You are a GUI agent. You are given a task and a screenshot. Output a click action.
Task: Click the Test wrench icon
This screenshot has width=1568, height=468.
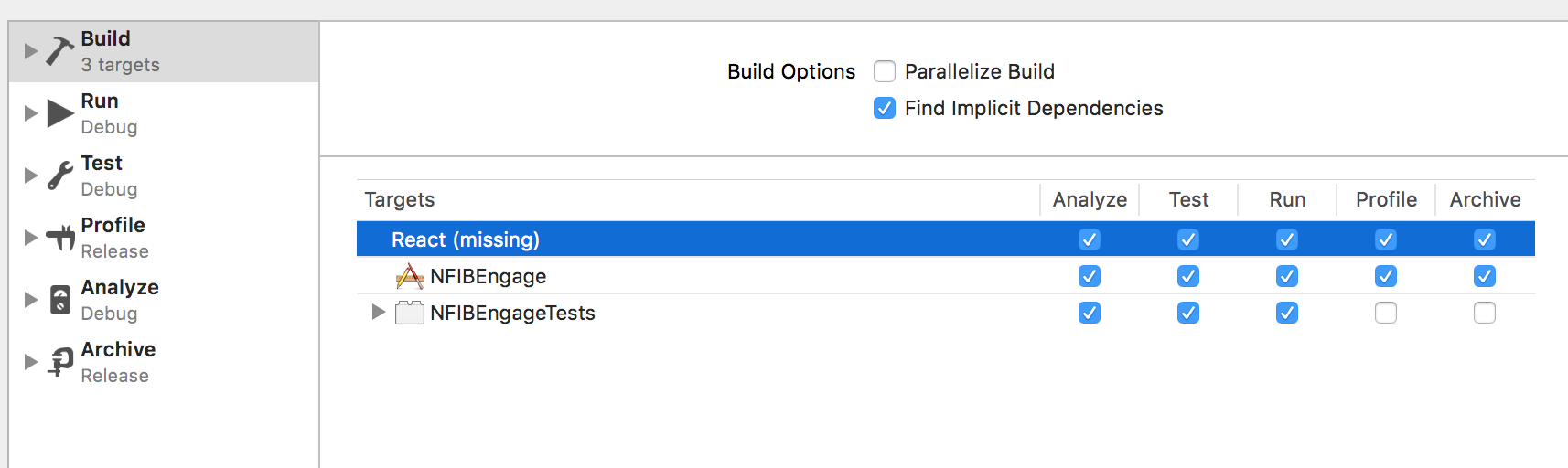(x=60, y=175)
